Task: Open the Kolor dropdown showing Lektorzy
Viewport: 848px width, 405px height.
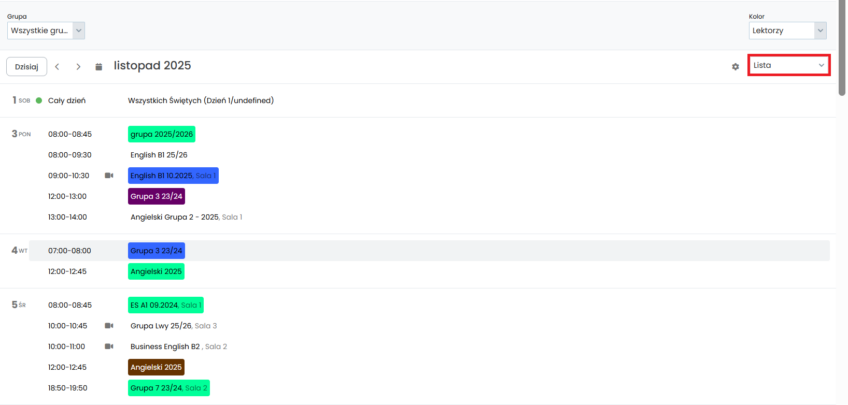Action: (x=788, y=31)
